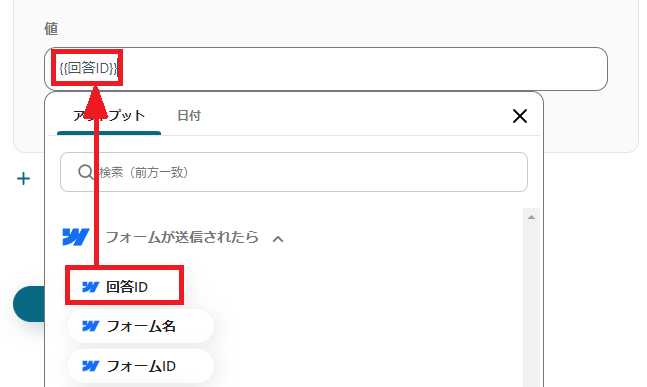Select the フォームID output item
647x387 pixels.
point(140,366)
